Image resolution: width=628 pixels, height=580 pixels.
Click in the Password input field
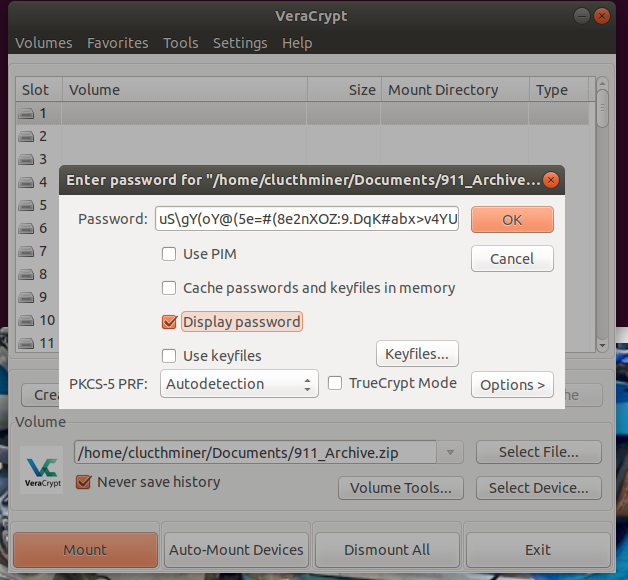(307, 219)
